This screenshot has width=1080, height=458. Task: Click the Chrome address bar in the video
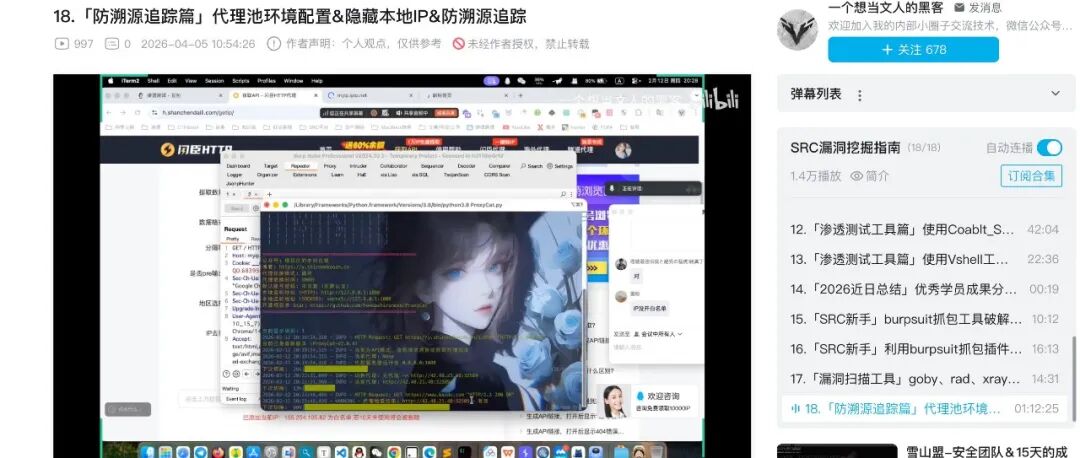coord(234,112)
